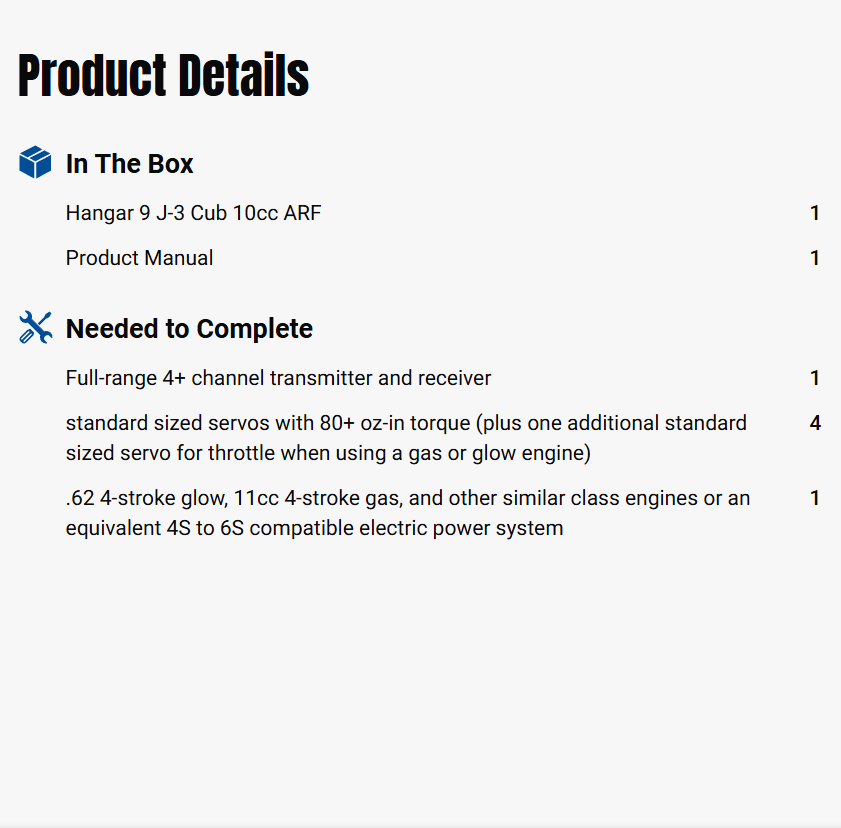Screen dimensions: 841x828
Task: Click the throttle servo gas or glow line
Action: point(328,453)
